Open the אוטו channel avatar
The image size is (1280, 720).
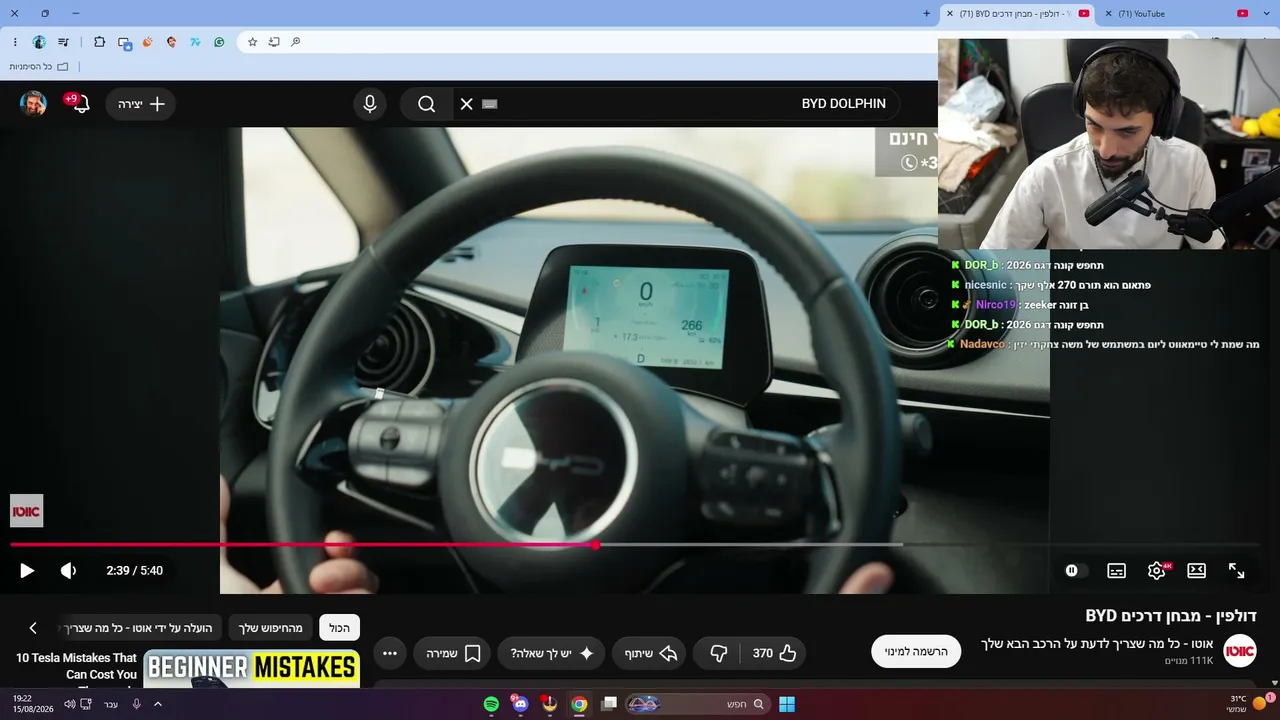(1240, 651)
